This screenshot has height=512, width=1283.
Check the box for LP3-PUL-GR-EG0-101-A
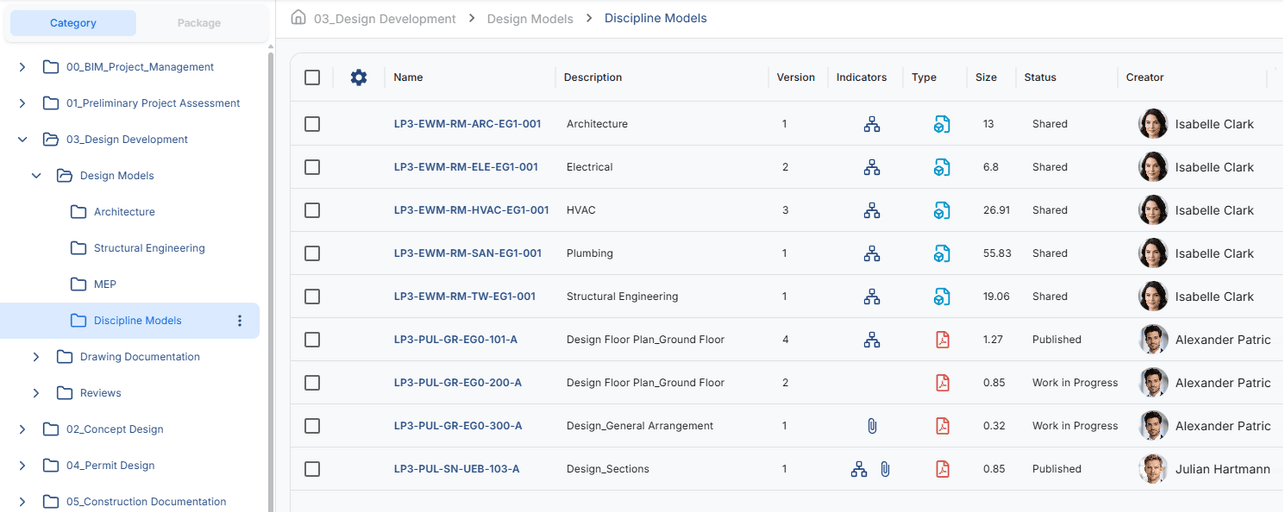(x=312, y=339)
